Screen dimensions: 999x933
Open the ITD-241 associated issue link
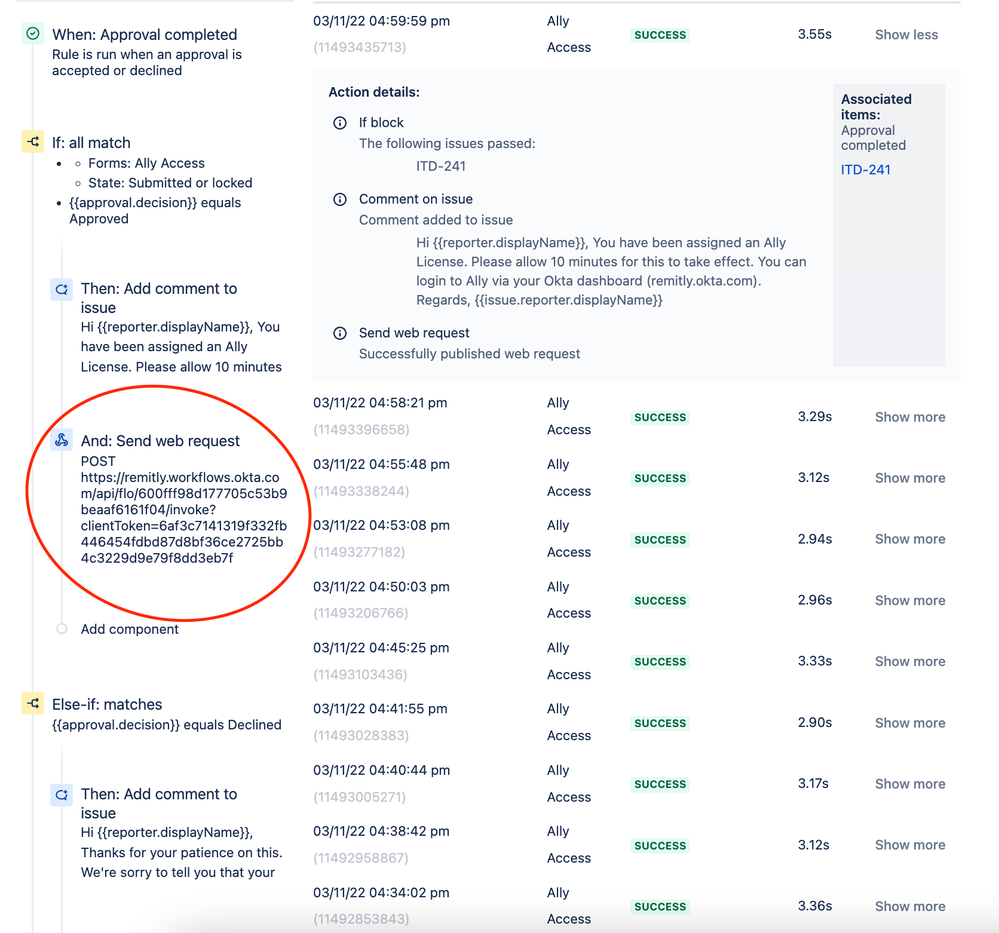click(865, 170)
